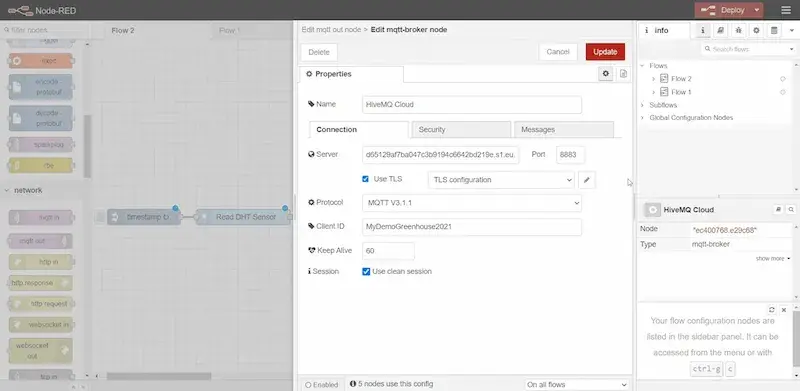This screenshot has width=800, height=391.
Task: Click the show more link
Action: click(x=773, y=259)
